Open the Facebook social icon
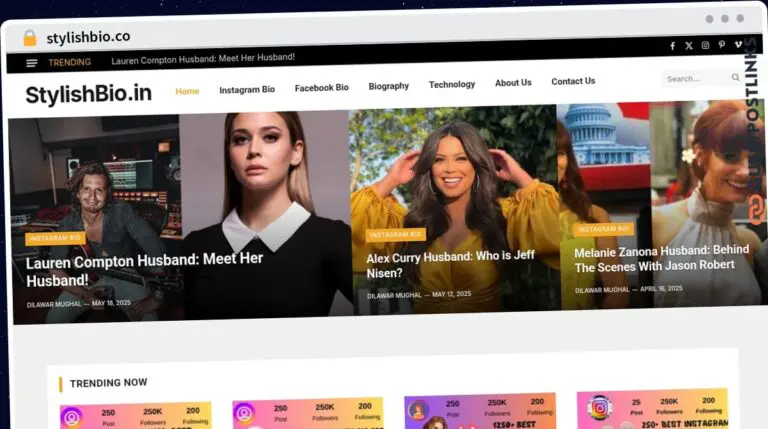Viewport: 768px width, 429px height. pos(672,46)
